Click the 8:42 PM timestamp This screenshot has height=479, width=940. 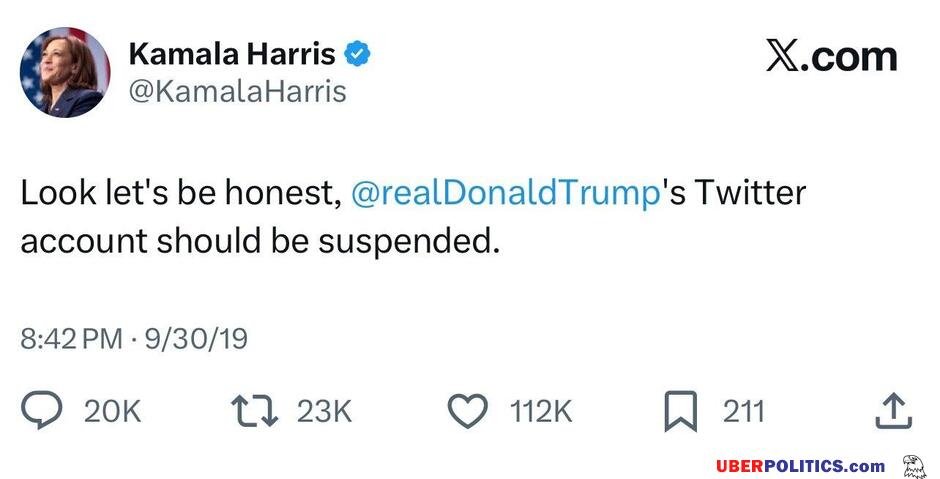pyautogui.click(x=71, y=339)
